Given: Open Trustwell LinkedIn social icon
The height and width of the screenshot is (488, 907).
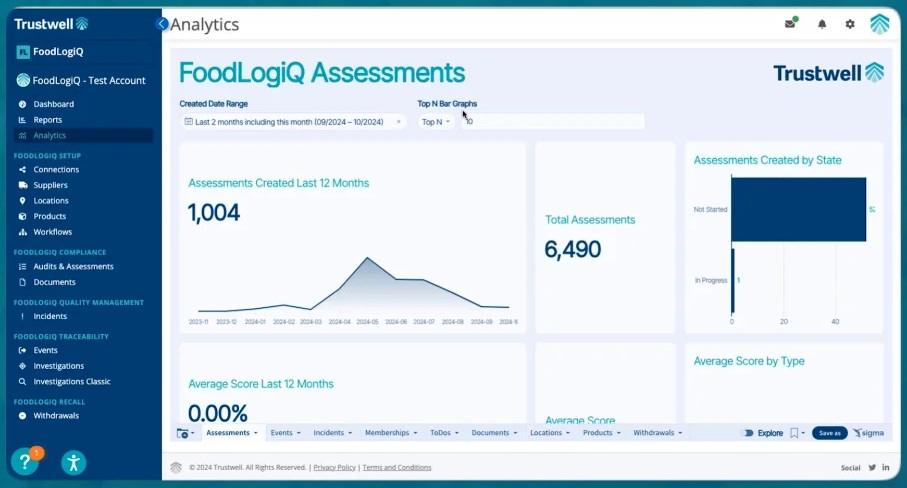Looking at the screenshot, I should pos(886,467).
